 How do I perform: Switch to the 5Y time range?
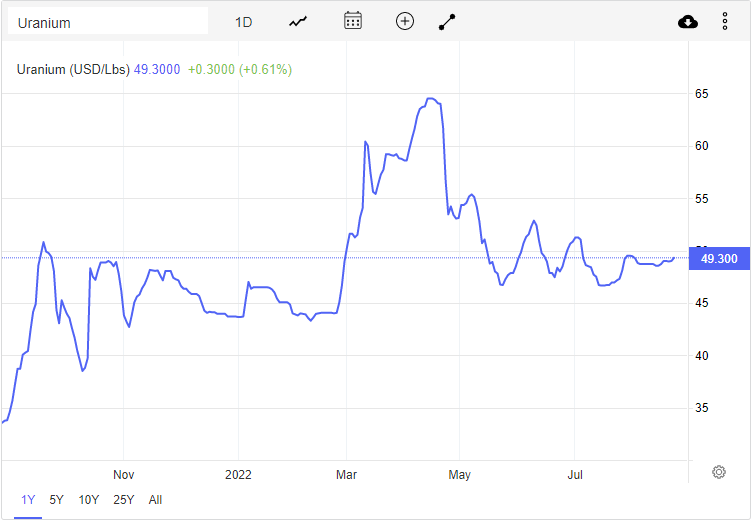click(56, 500)
